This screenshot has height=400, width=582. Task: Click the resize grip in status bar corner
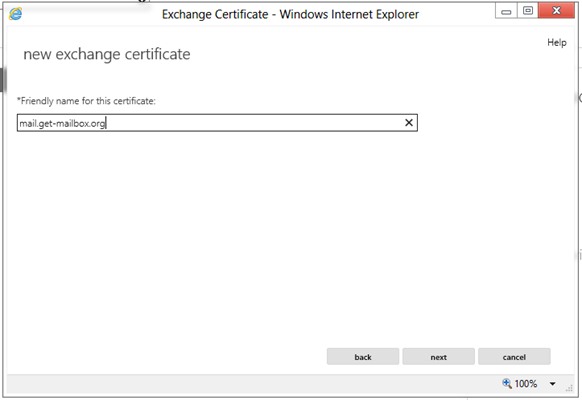click(x=569, y=388)
